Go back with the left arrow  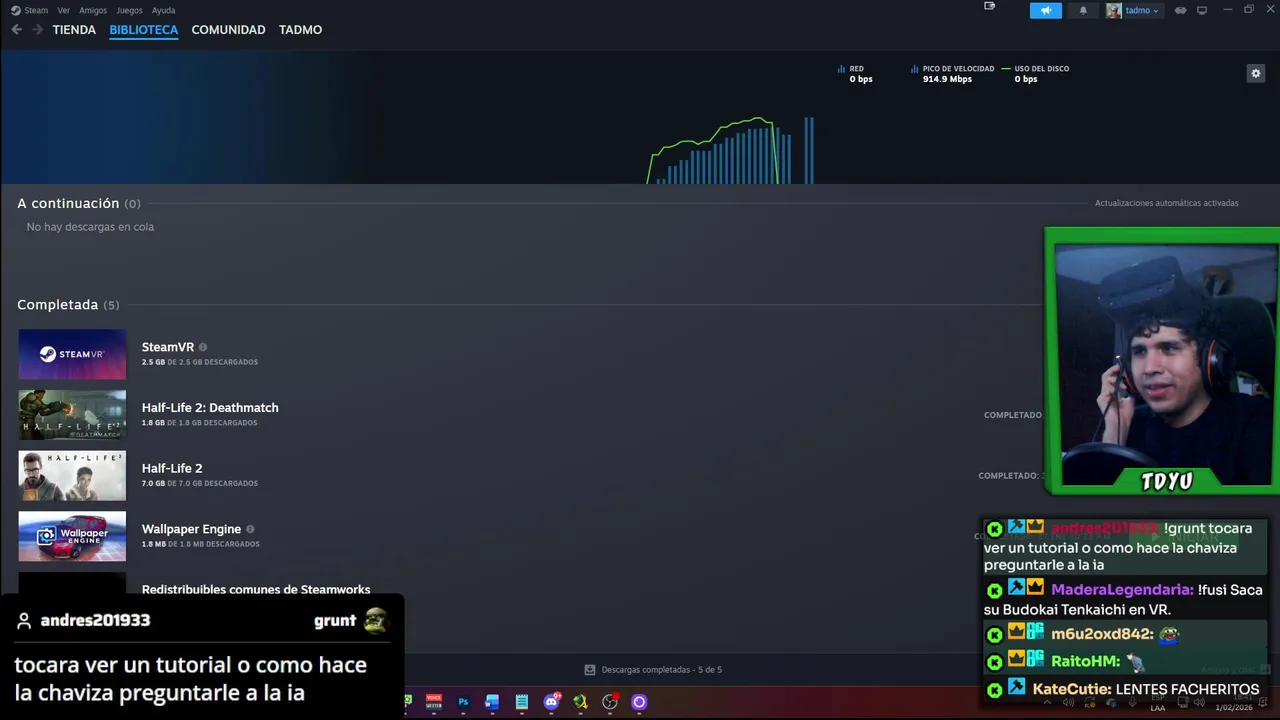point(17,30)
